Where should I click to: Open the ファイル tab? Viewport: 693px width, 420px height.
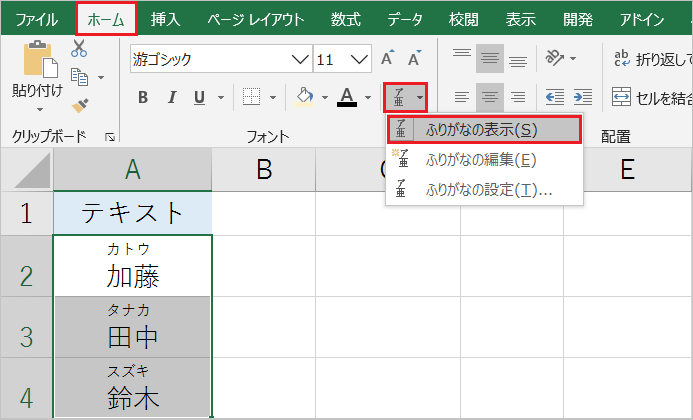(37, 19)
